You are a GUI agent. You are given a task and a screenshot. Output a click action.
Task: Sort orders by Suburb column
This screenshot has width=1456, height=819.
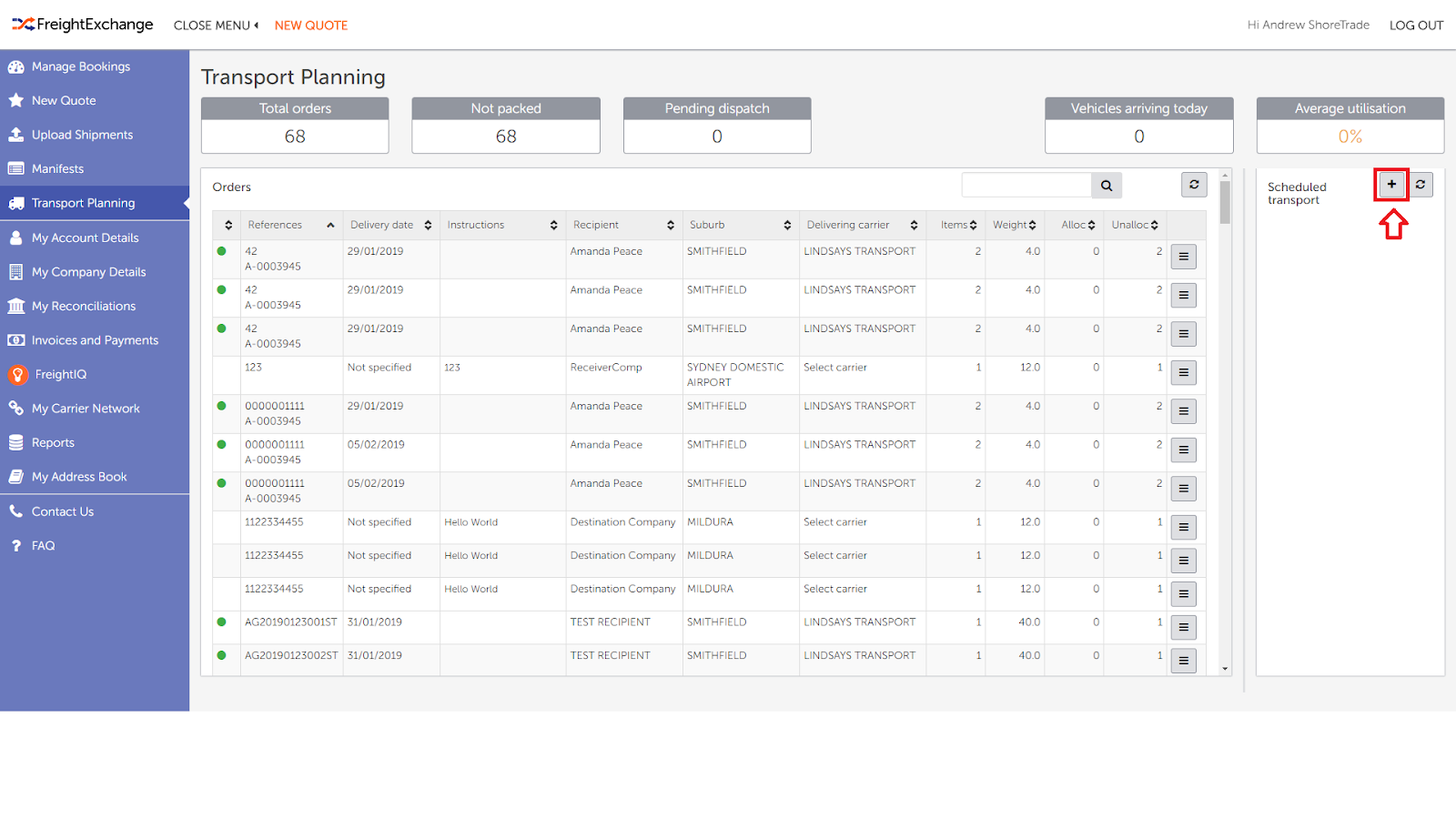pos(741,225)
